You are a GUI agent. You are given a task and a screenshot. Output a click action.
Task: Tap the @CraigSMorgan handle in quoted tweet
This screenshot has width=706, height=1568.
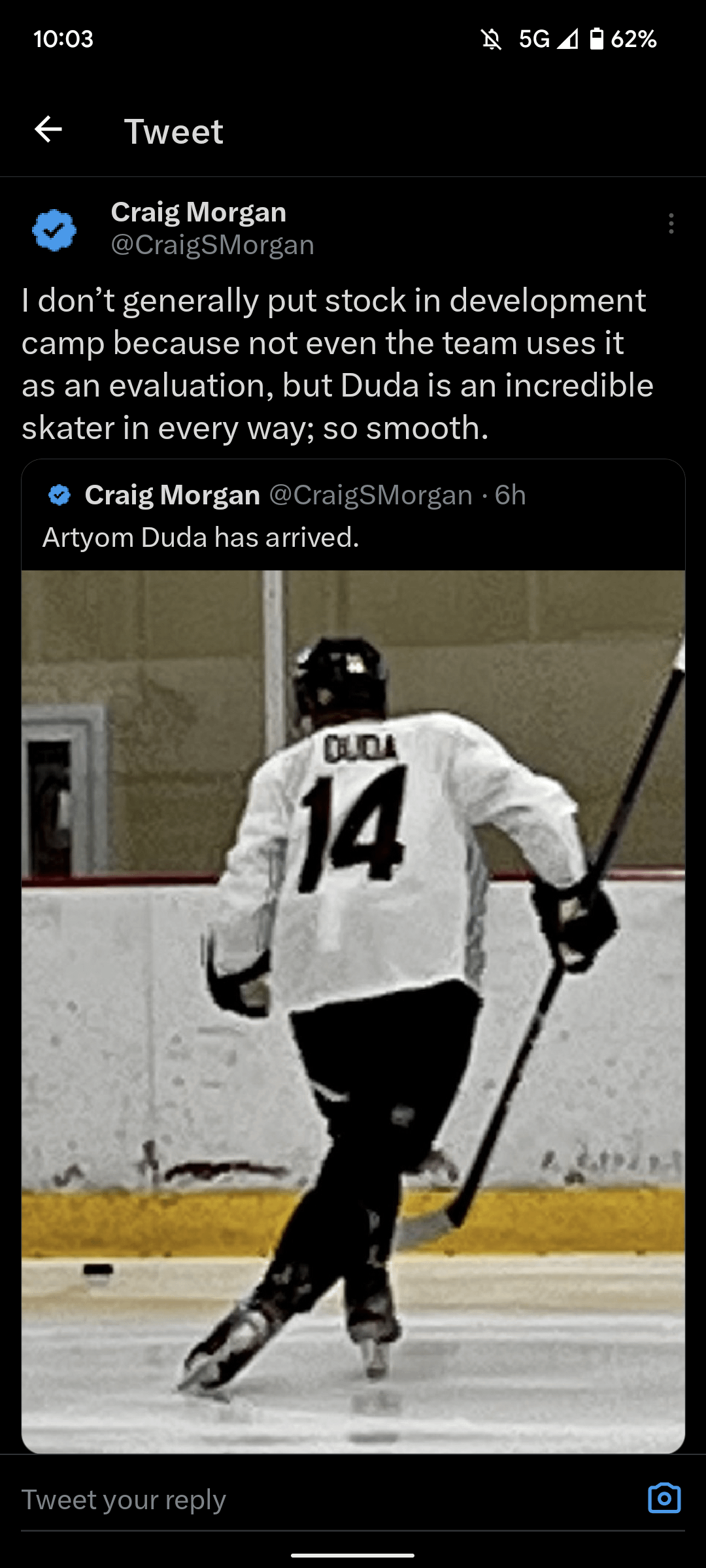tap(371, 495)
